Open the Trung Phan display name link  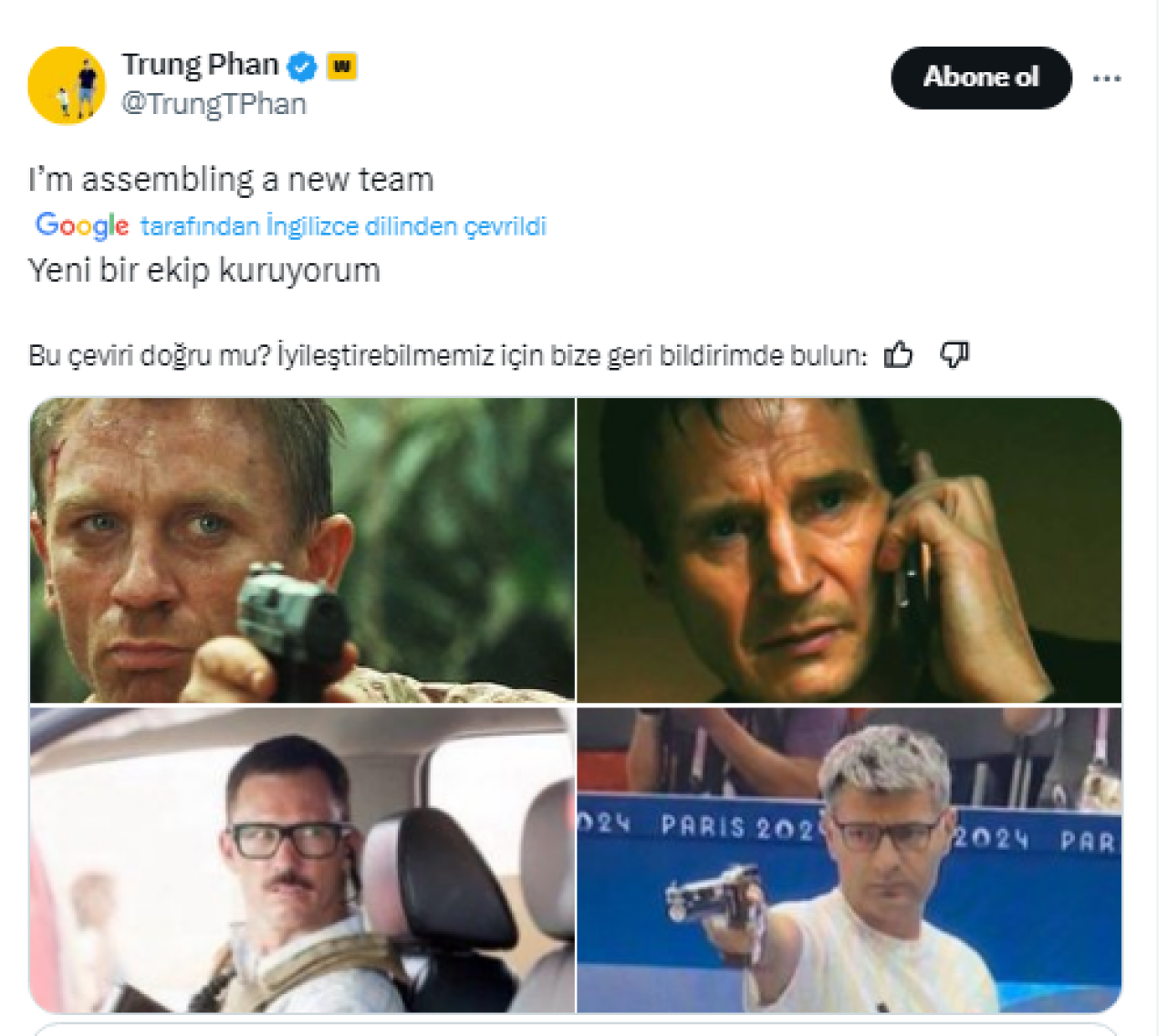(x=200, y=65)
